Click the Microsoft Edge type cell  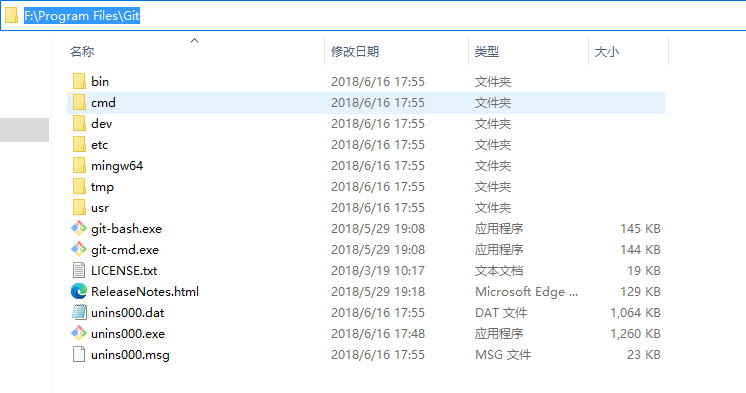[x=526, y=291]
